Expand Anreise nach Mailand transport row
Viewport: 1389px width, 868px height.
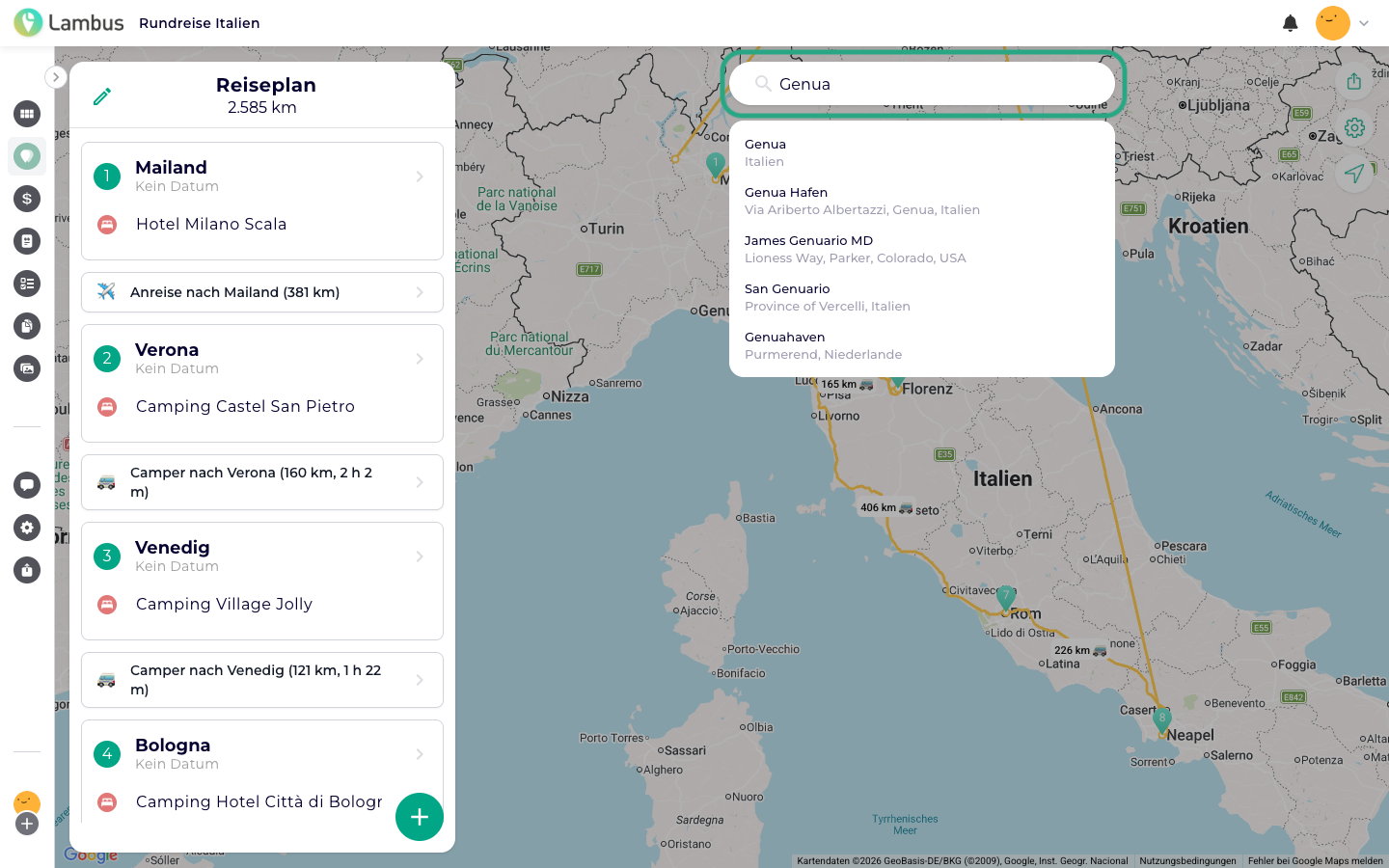tap(262, 292)
